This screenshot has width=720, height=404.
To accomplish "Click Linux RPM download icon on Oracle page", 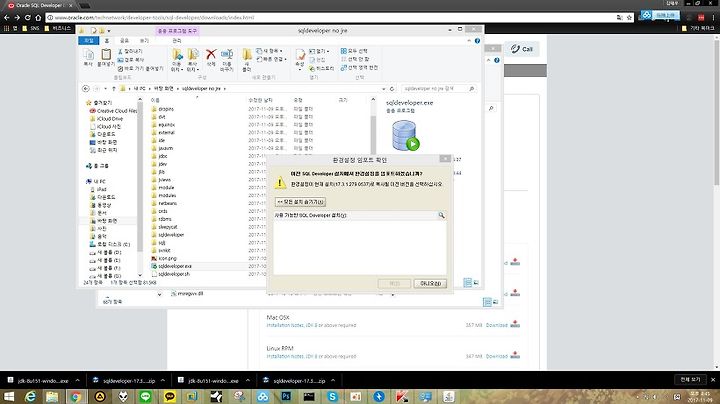I will (x=515, y=355).
